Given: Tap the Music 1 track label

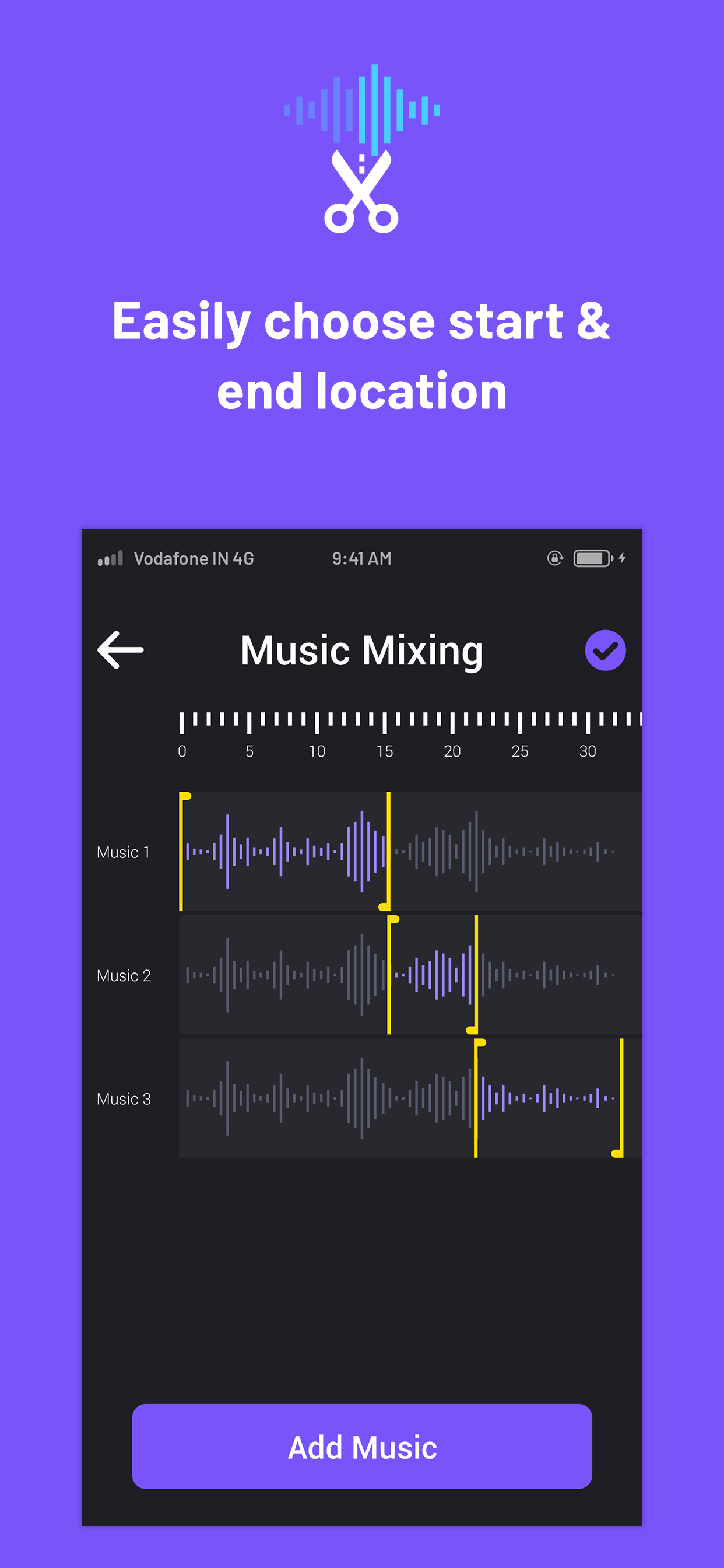Looking at the screenshot, I should pos(123,852).
